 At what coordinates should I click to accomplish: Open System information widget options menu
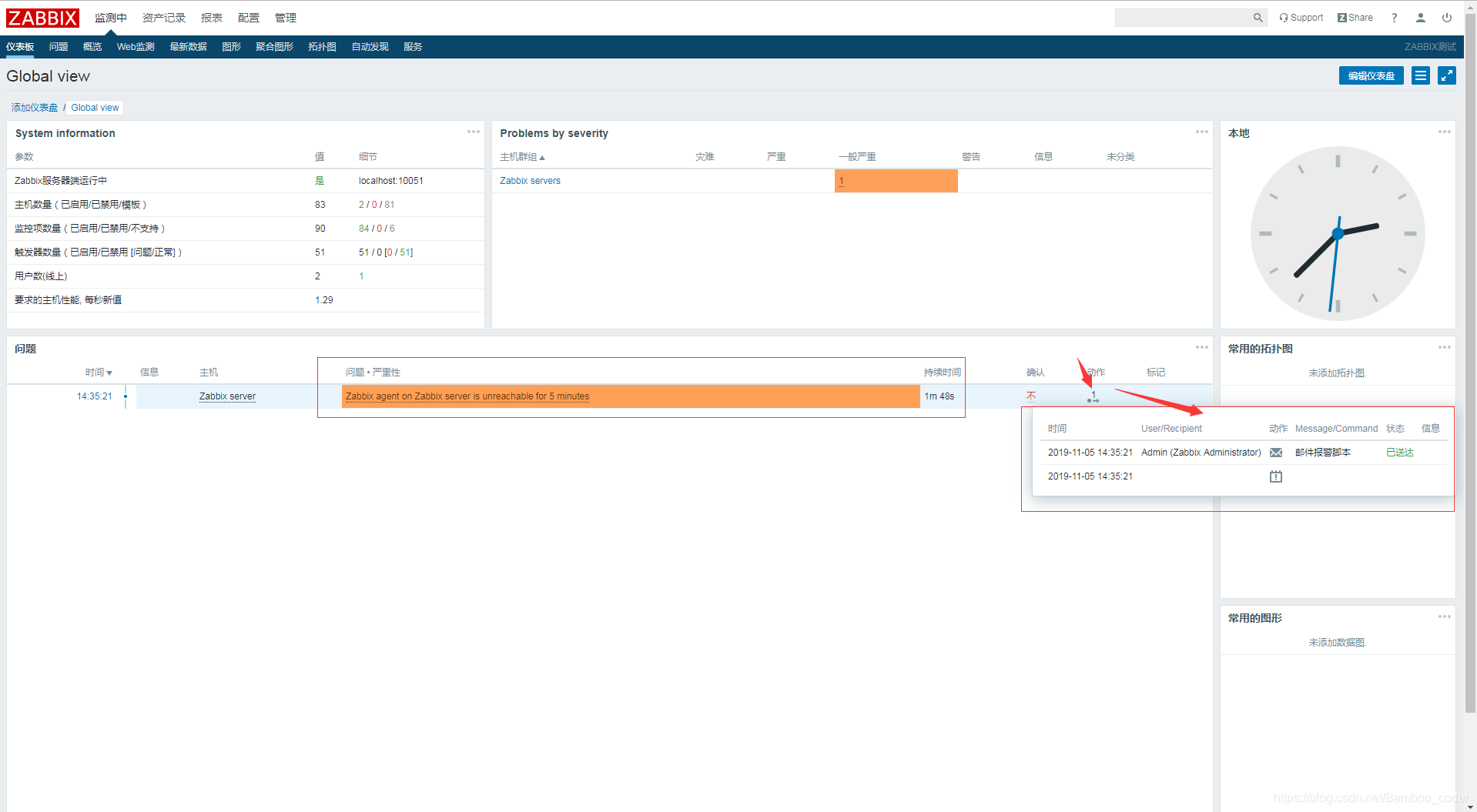point(473,132)
